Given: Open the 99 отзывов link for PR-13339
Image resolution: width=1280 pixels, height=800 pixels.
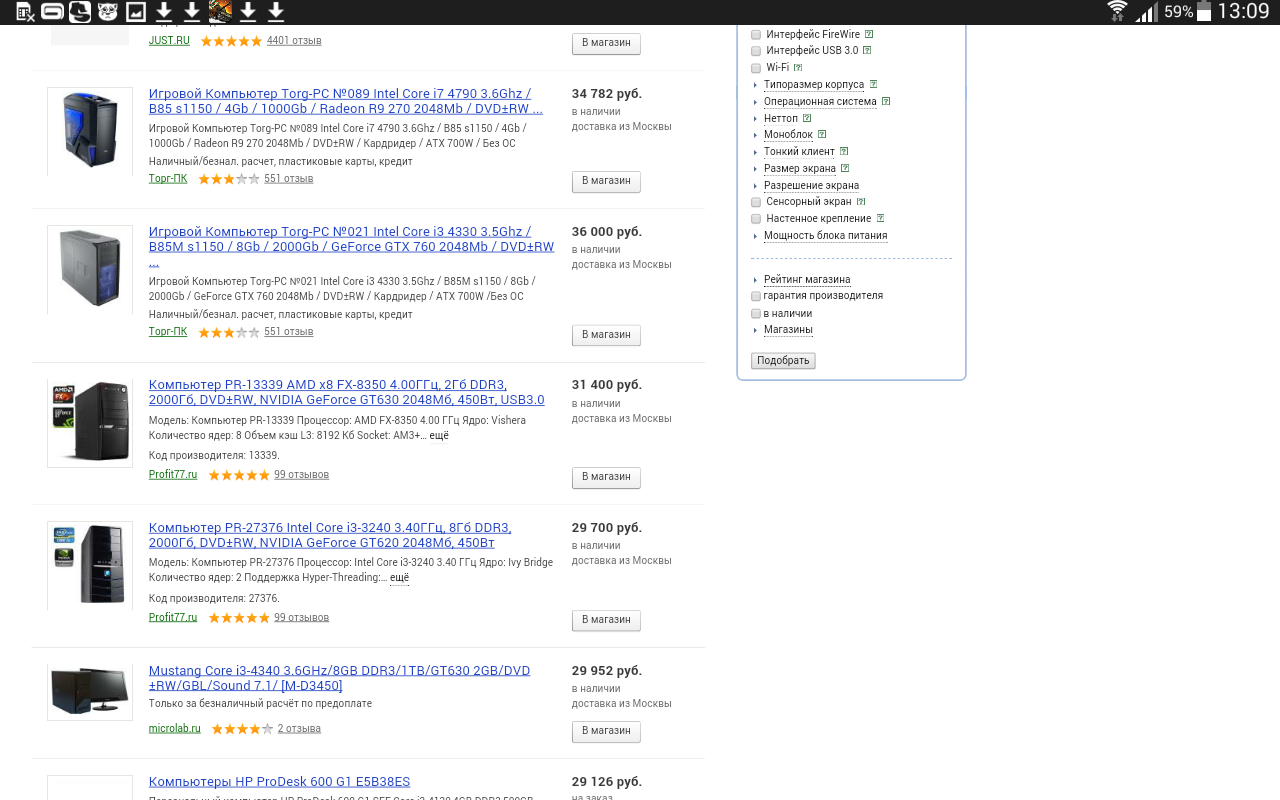Looking at the screenshot, I should coord(301,475).
